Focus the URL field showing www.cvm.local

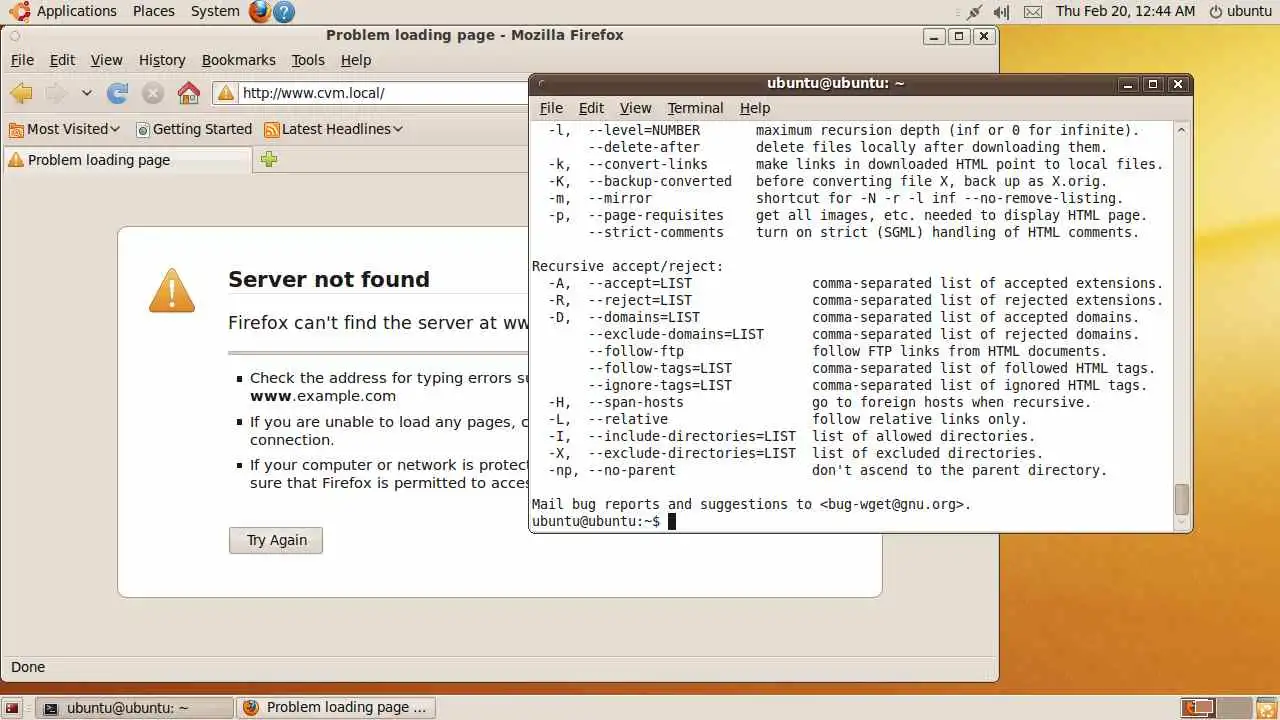(384, 93)
